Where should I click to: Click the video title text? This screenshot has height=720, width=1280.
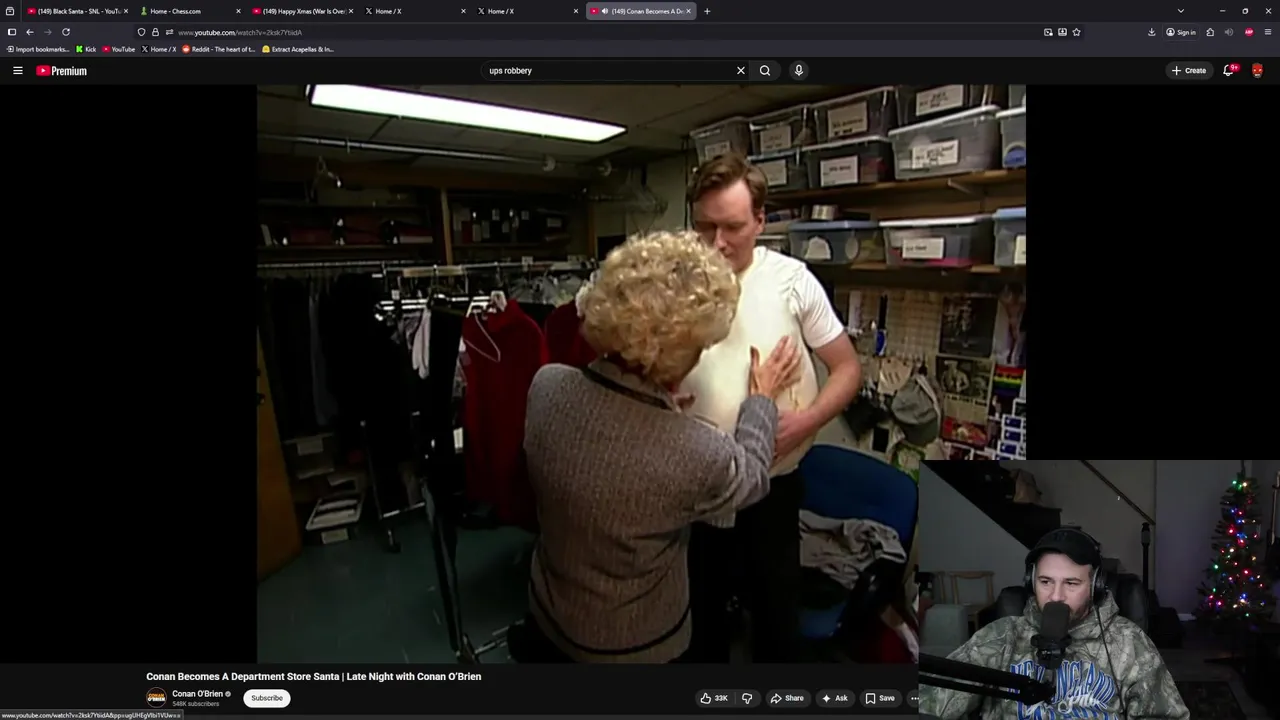(x=314, y=676)
